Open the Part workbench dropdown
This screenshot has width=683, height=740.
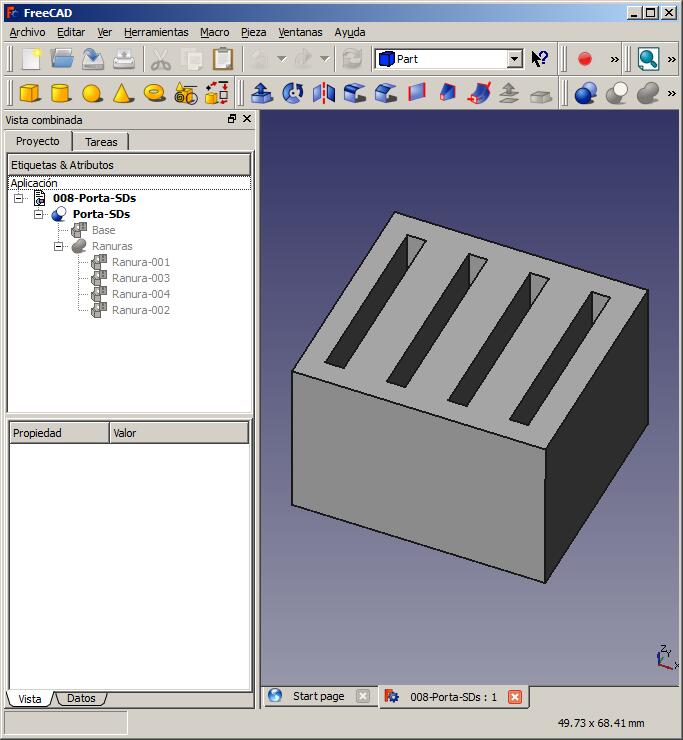pyautogui.click(x=514, y=59)
